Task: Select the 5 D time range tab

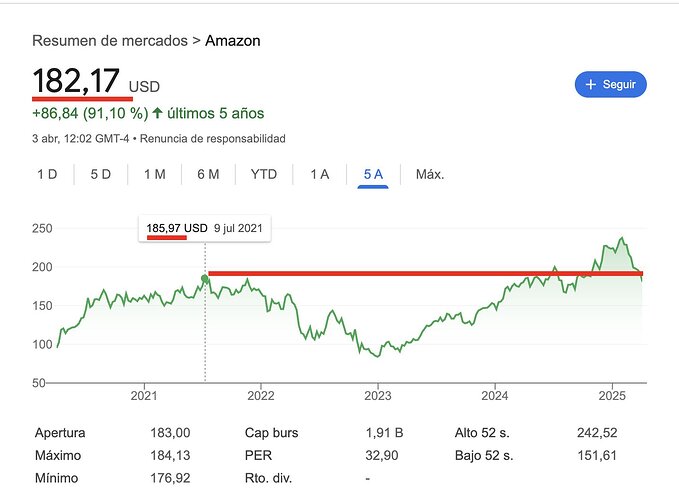Action: click(100, 174)
